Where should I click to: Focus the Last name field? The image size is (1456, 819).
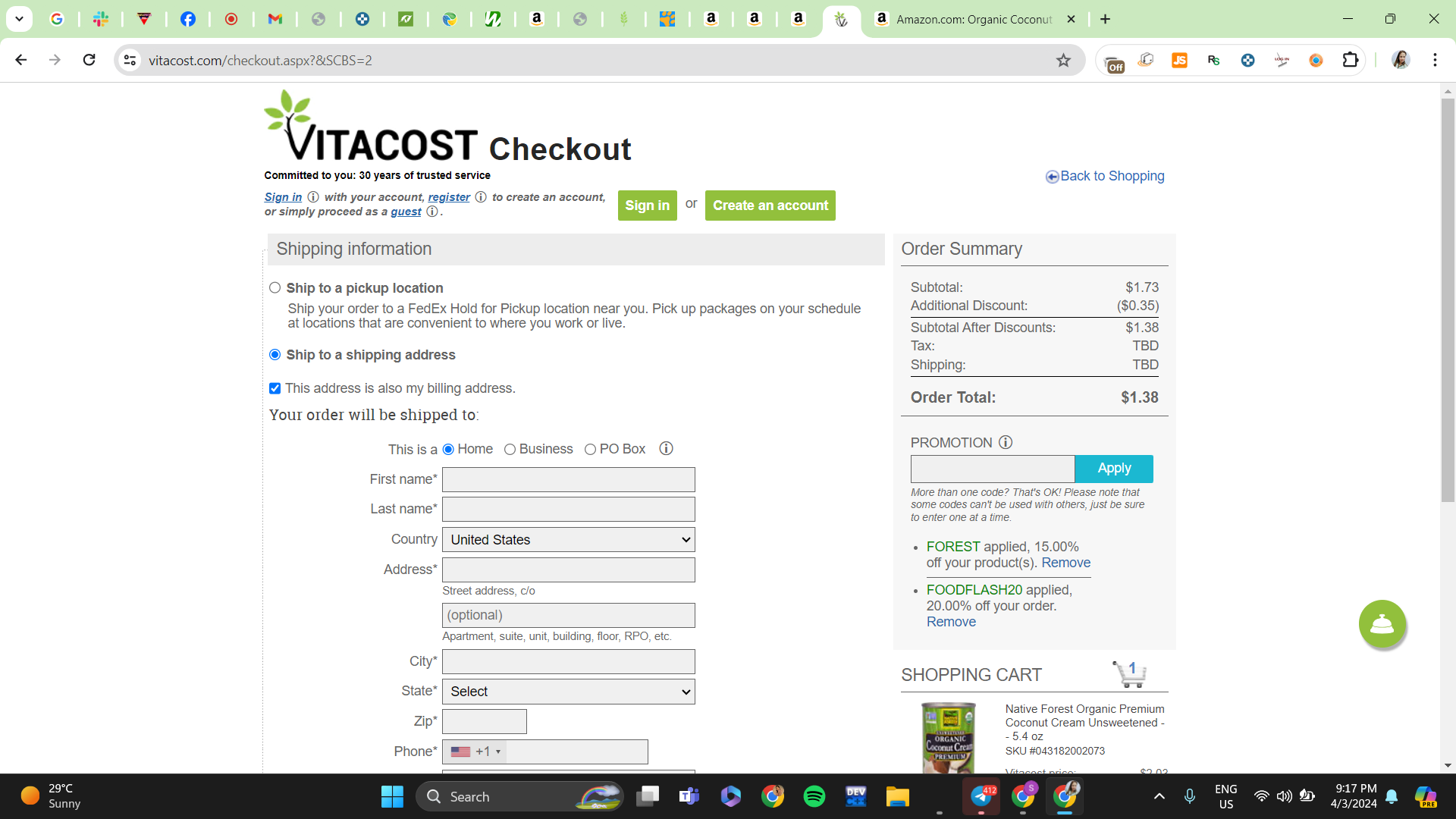[x=569, y=510]
